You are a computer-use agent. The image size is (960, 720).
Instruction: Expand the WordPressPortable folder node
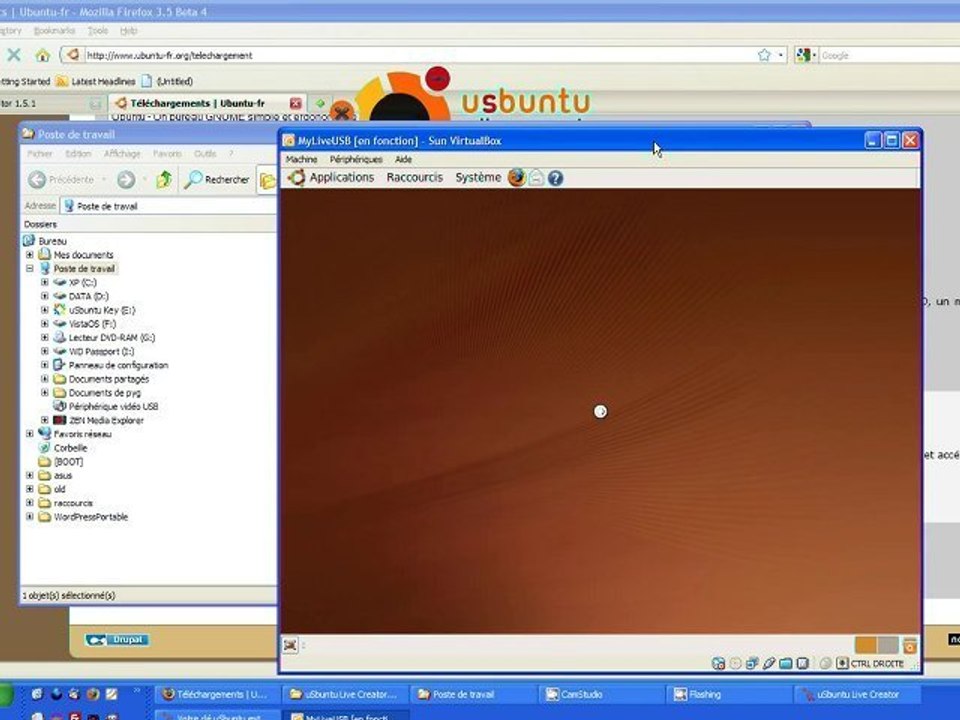[x=29, y=517]
